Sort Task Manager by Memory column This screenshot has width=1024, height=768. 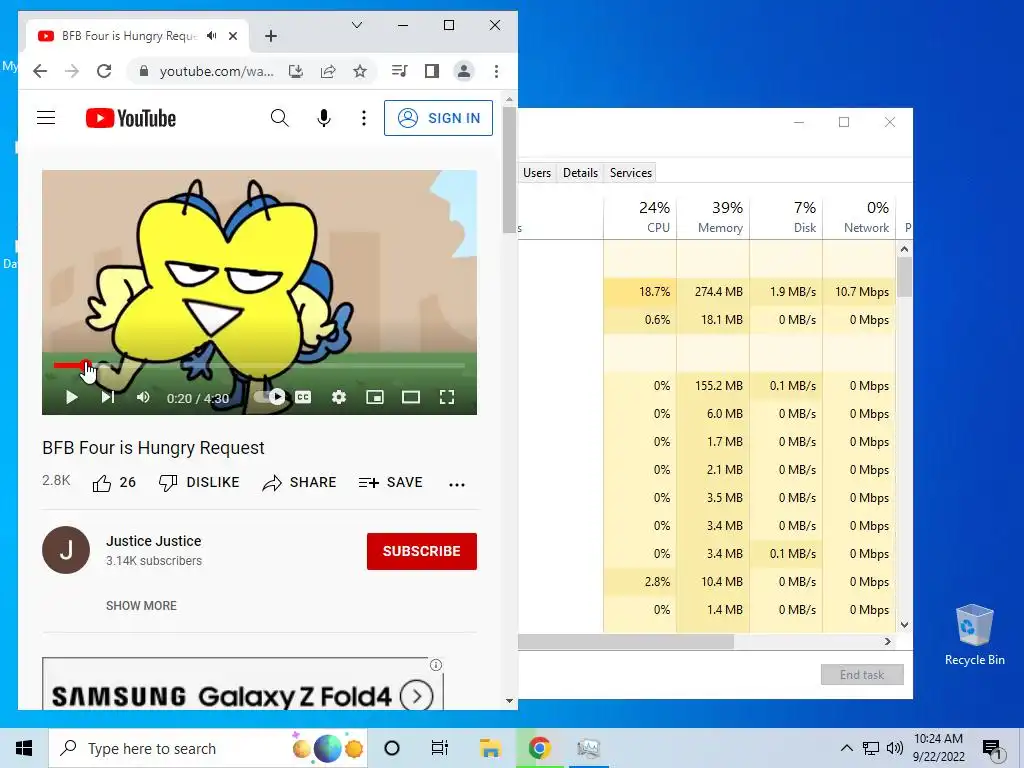pyautogui.click(x=713, y=217)
